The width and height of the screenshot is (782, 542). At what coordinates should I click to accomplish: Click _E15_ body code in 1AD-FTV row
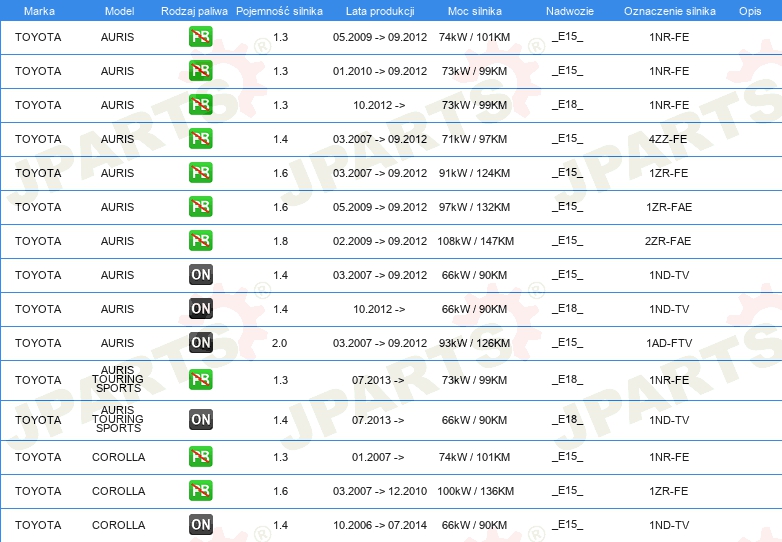tap(568, 343)
